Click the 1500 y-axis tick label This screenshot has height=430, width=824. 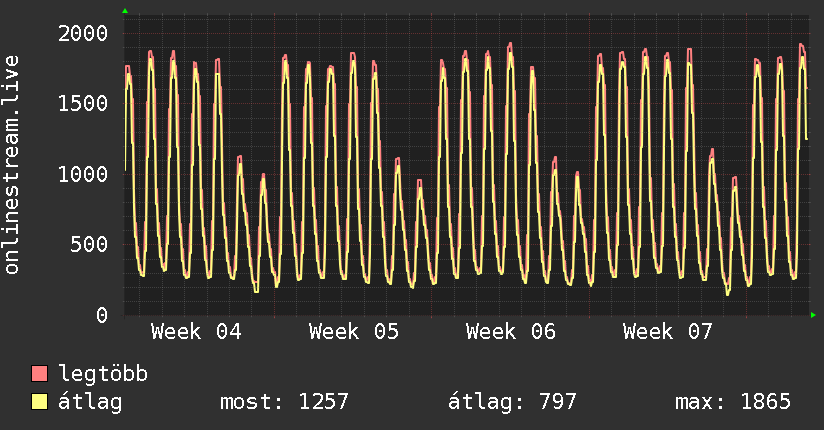click(x=83, y=104)
